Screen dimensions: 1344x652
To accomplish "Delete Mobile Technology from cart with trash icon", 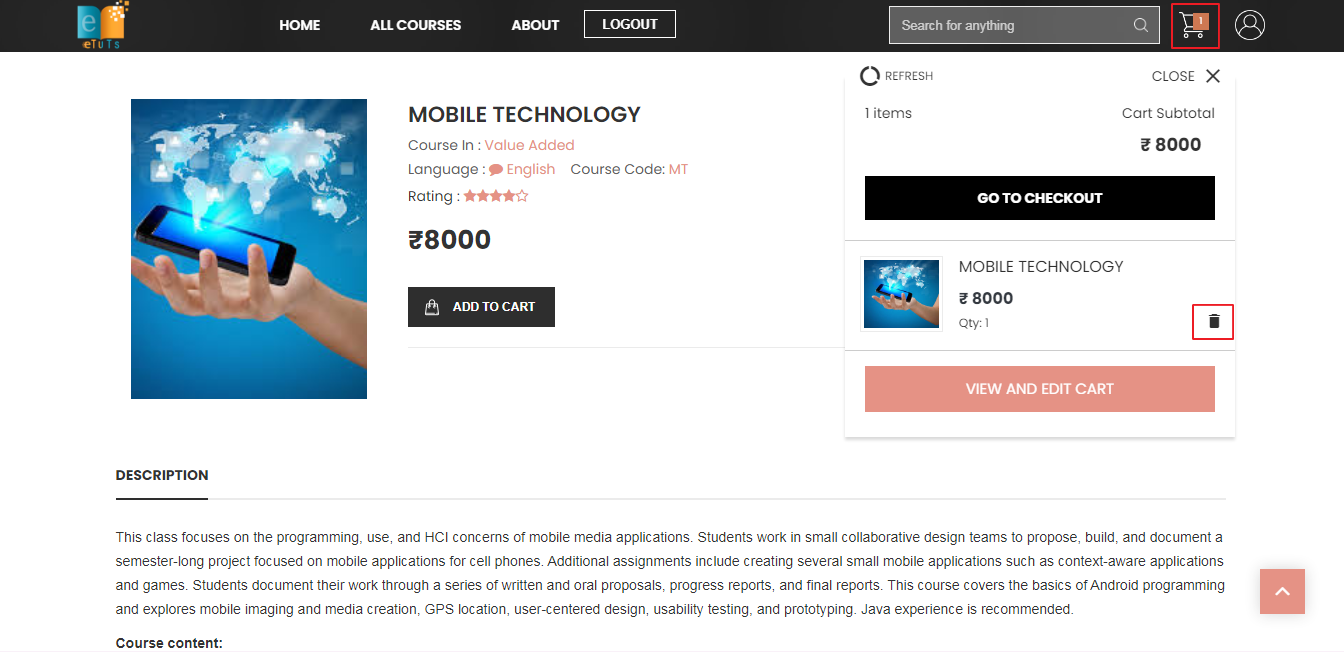I will (1213, 322).
